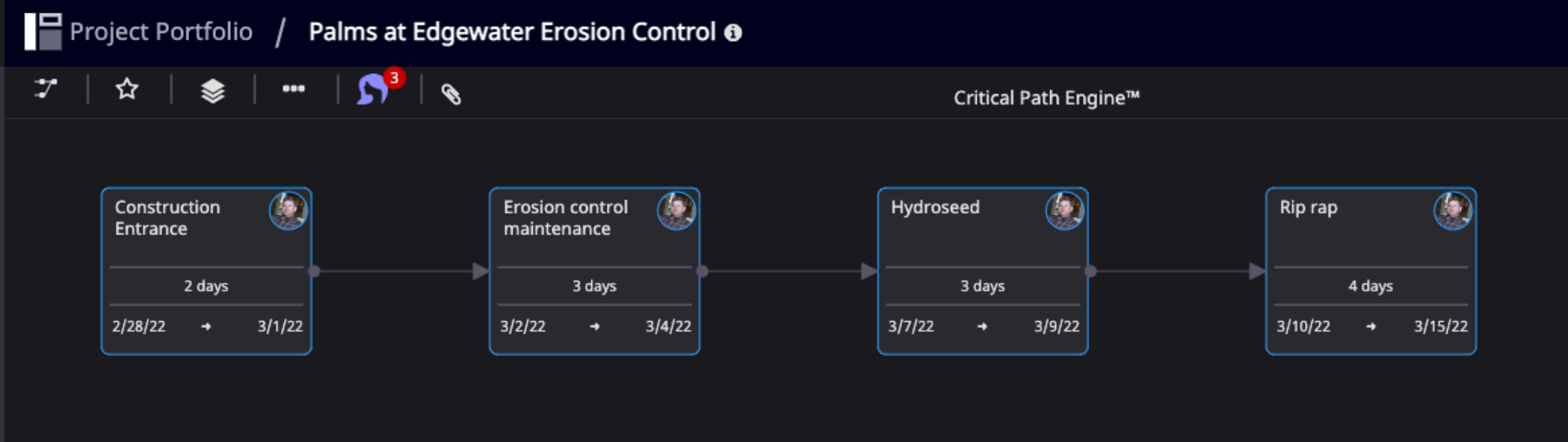Select the Rip rap task card

(x=1371, y=271)
